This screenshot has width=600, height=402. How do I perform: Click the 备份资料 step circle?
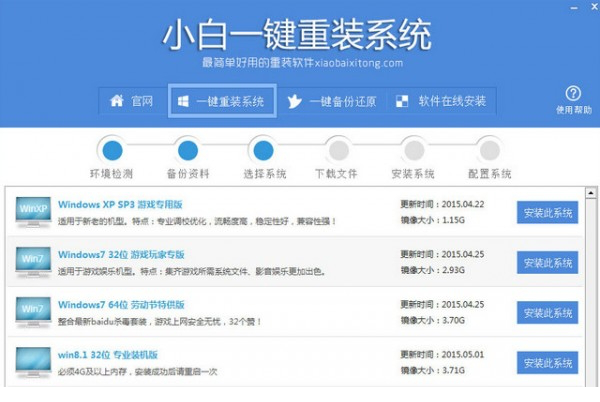click(x=188, y=150)
